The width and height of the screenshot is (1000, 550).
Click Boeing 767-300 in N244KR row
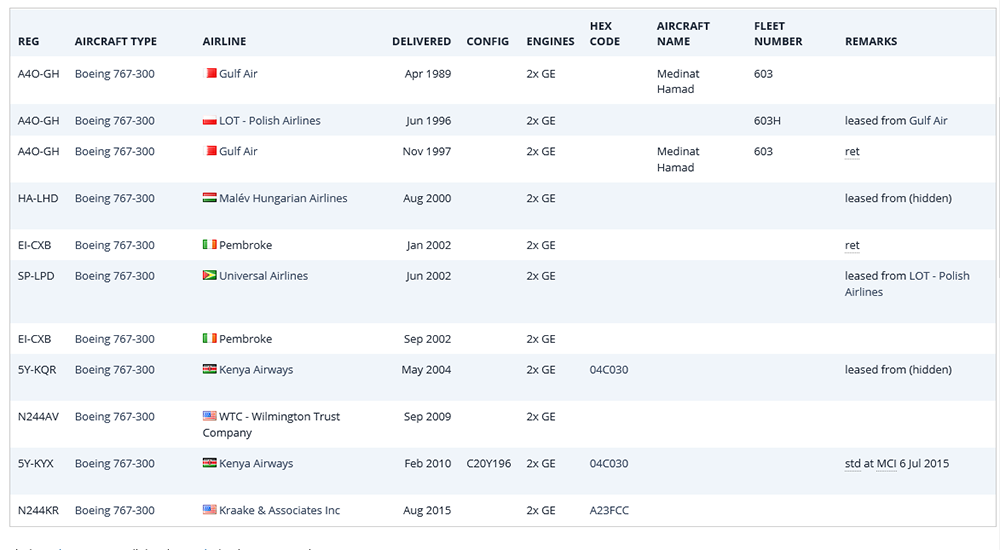[x=115, y=510]
